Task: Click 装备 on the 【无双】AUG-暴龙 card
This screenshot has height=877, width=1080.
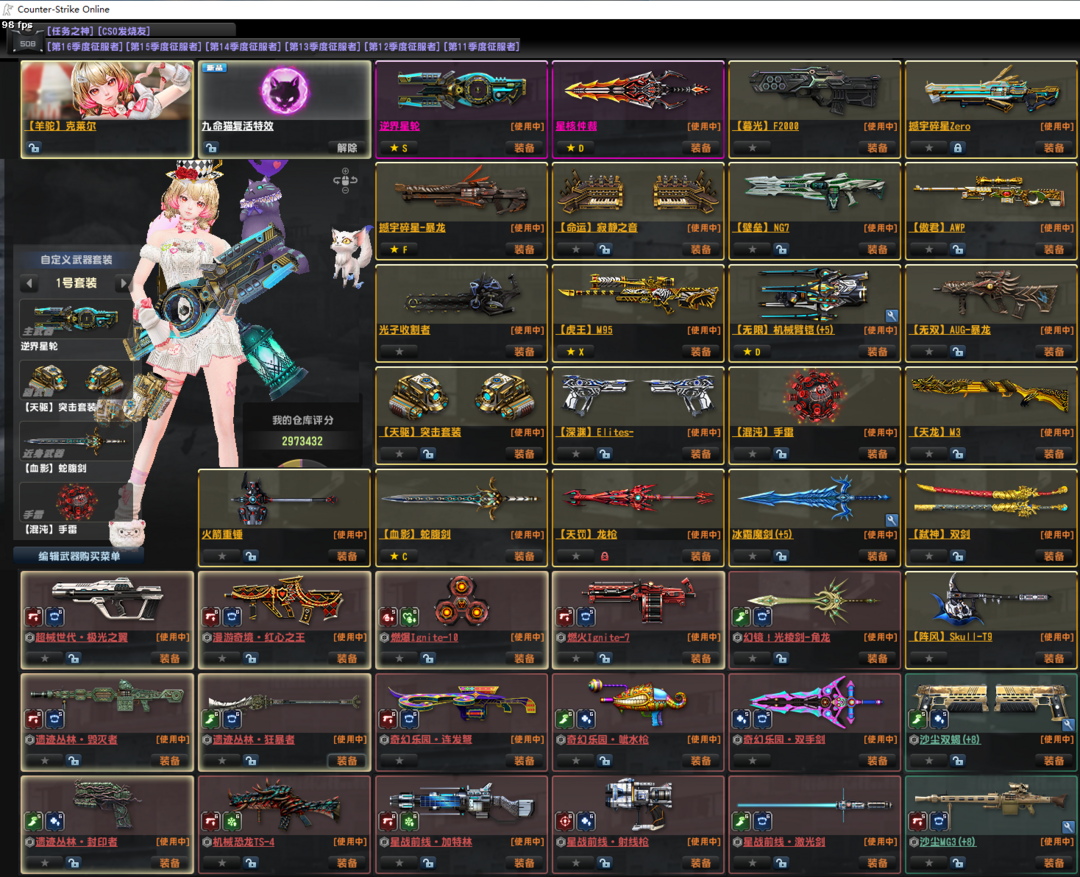Action: 1054,351
